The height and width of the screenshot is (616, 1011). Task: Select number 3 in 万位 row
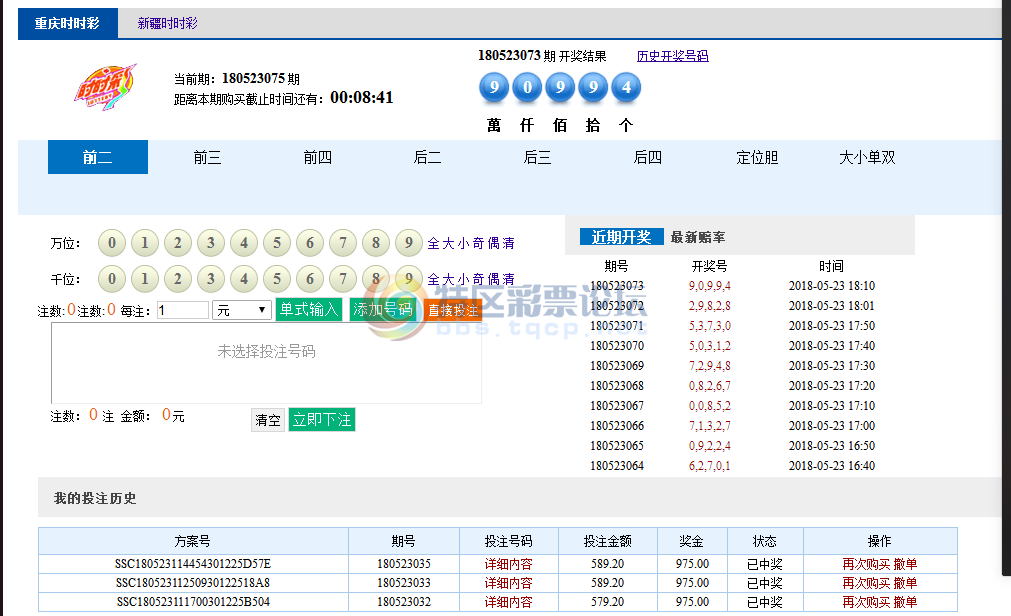210,243
